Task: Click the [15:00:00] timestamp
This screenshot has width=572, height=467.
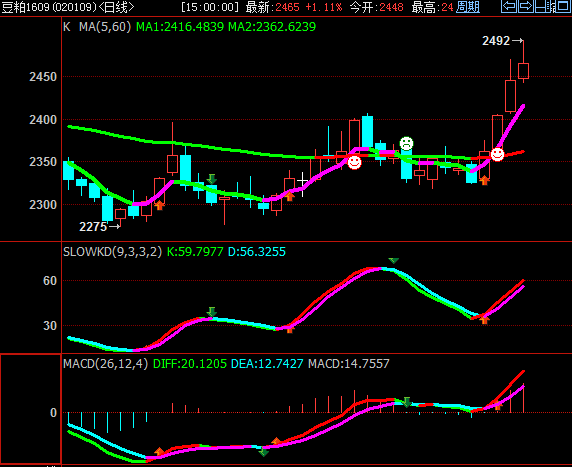Action: pyautogui.click(x=210, y=7)
